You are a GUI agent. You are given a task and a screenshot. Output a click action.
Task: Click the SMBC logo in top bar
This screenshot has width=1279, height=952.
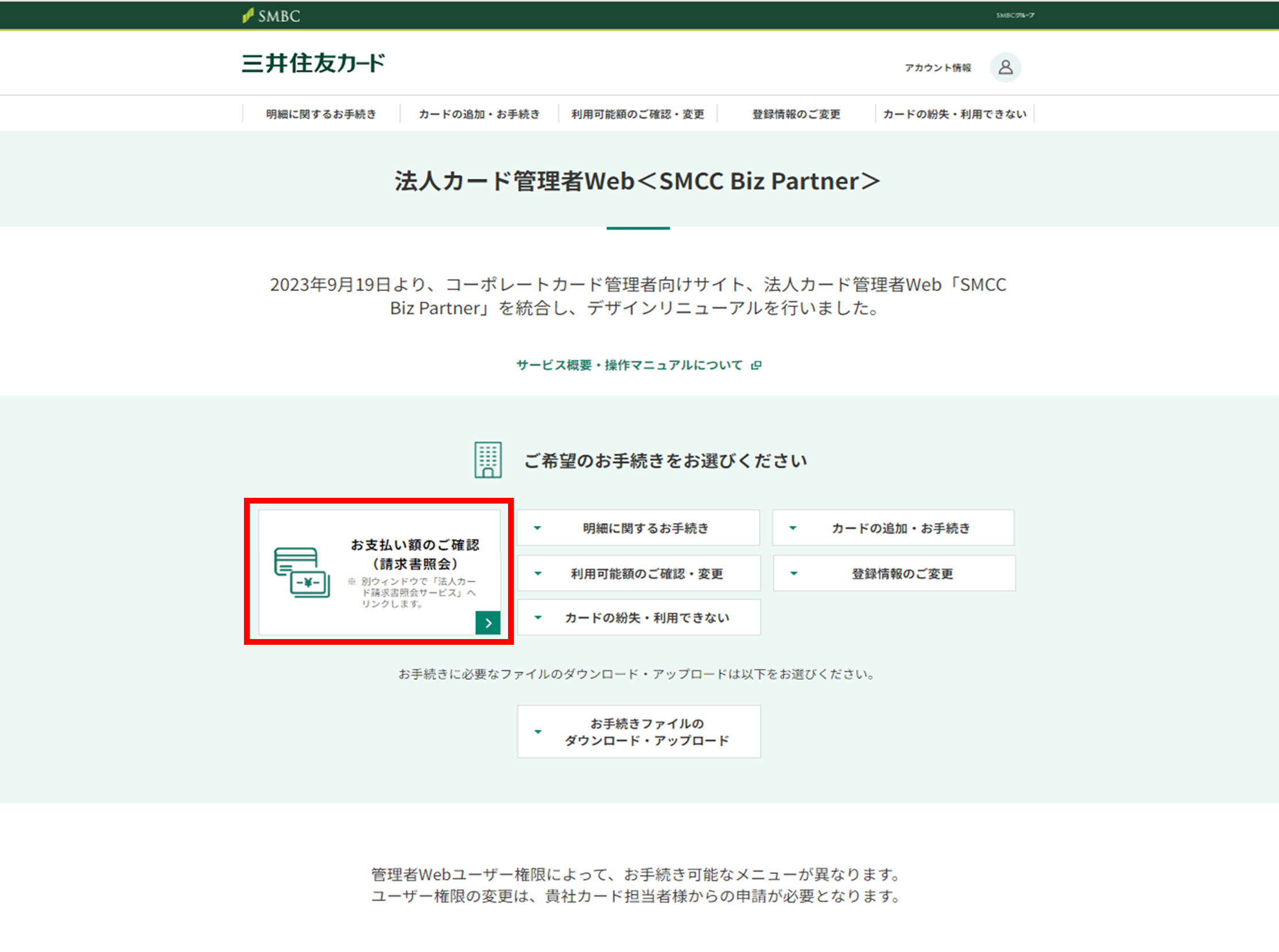point(272,16)
